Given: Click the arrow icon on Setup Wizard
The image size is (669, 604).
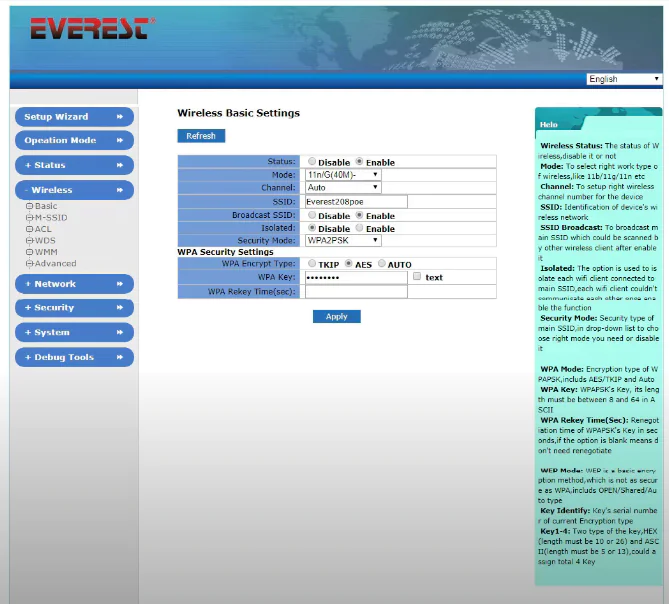Looking at the screenshot, I should [x=120, y=117].
